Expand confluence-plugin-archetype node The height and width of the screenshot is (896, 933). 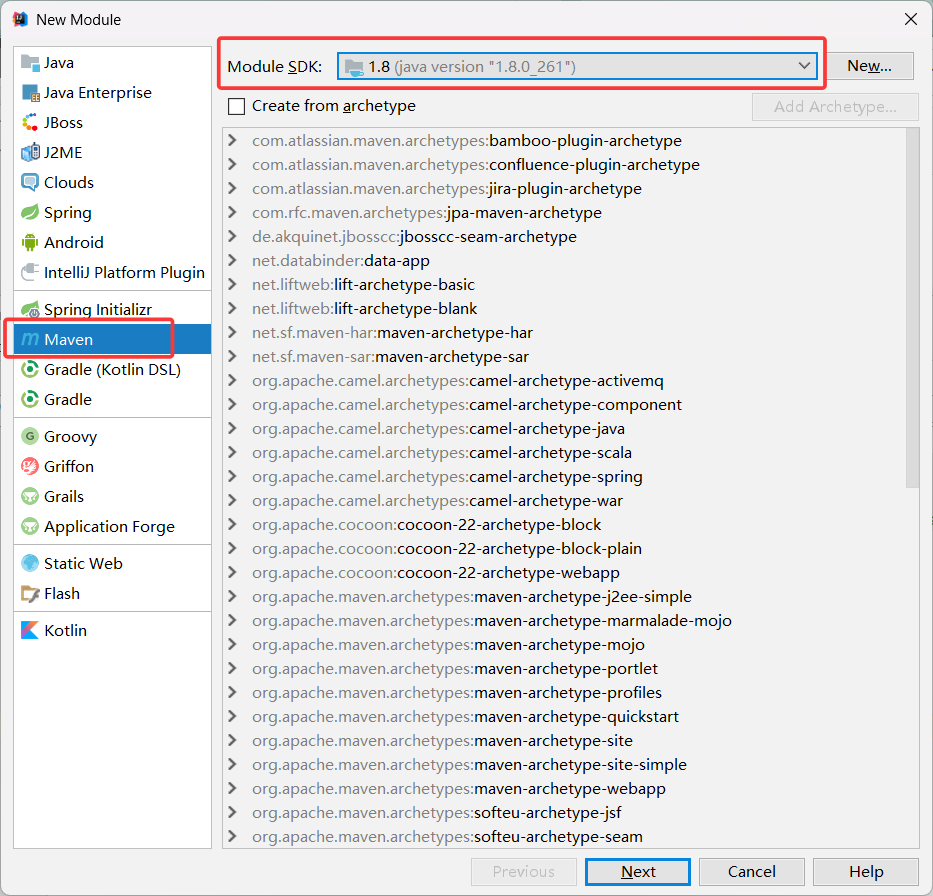[x=233, y=164]
